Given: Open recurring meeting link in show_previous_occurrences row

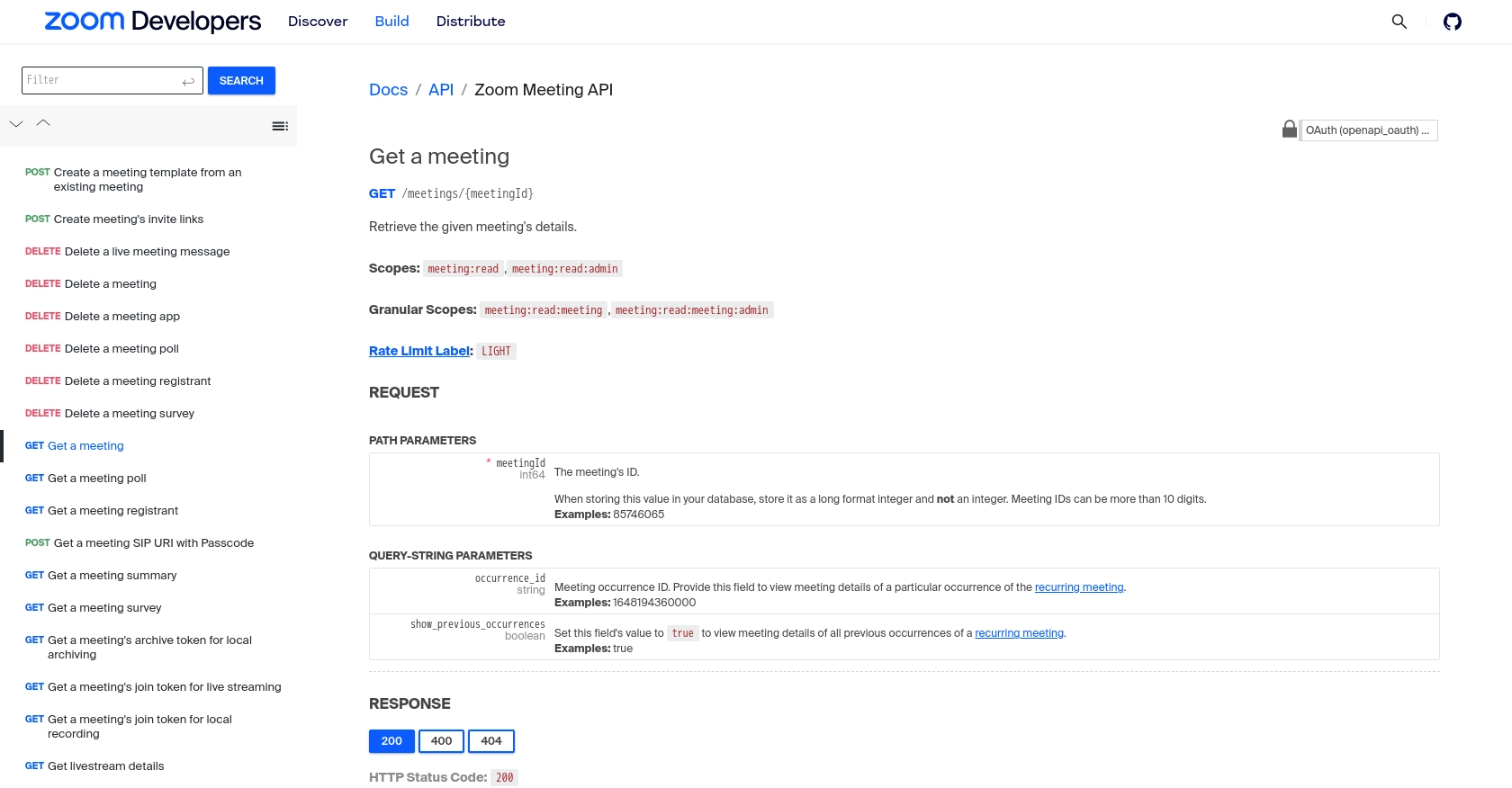Looking at the screenshot, I should coord(1019,633).
